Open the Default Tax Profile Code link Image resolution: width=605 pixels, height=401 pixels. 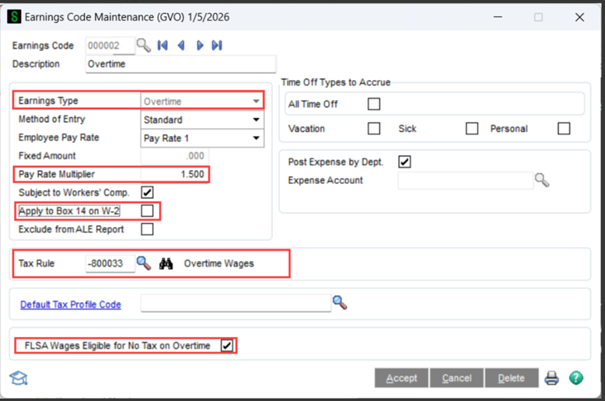click(74, 302)
